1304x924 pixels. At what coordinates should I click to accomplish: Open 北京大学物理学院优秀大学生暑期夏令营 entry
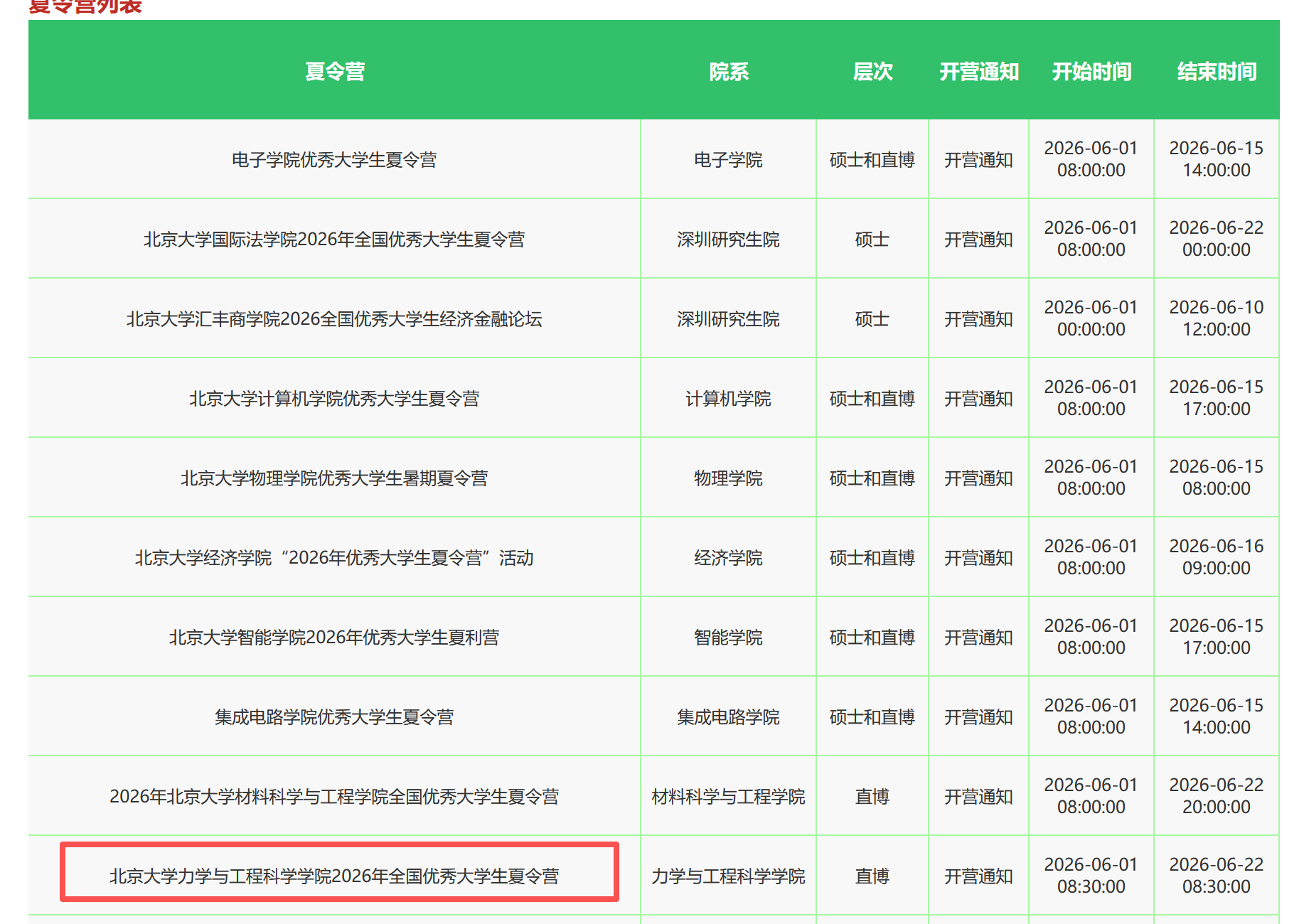pos(334,478)
